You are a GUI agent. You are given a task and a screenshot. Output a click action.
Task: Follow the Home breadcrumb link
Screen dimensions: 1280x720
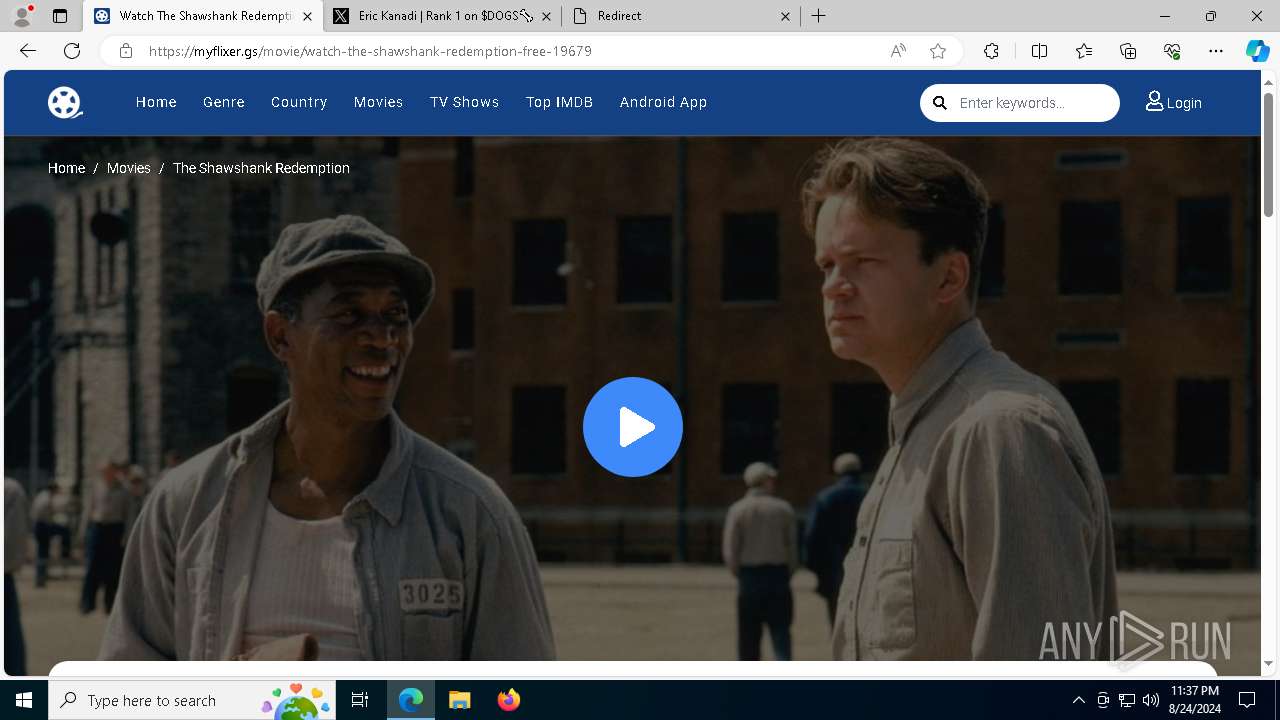pyautogui.click(x=66, y=168)
